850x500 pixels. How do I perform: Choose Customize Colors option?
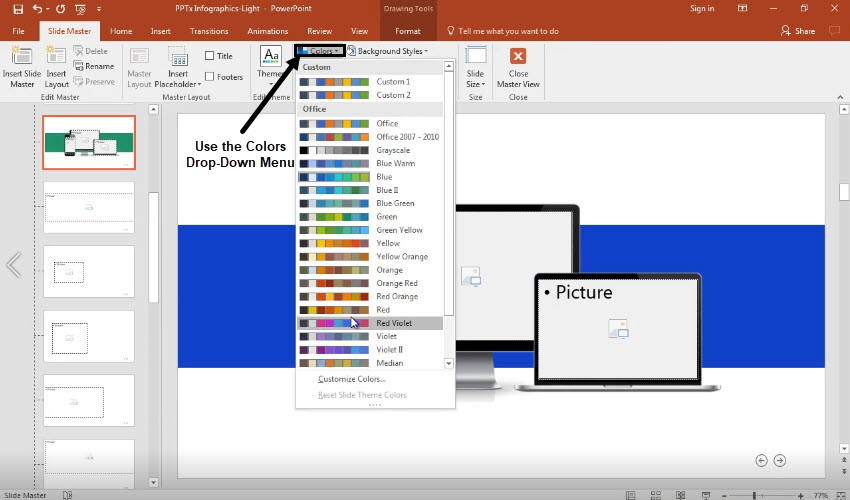pos(351,379)
